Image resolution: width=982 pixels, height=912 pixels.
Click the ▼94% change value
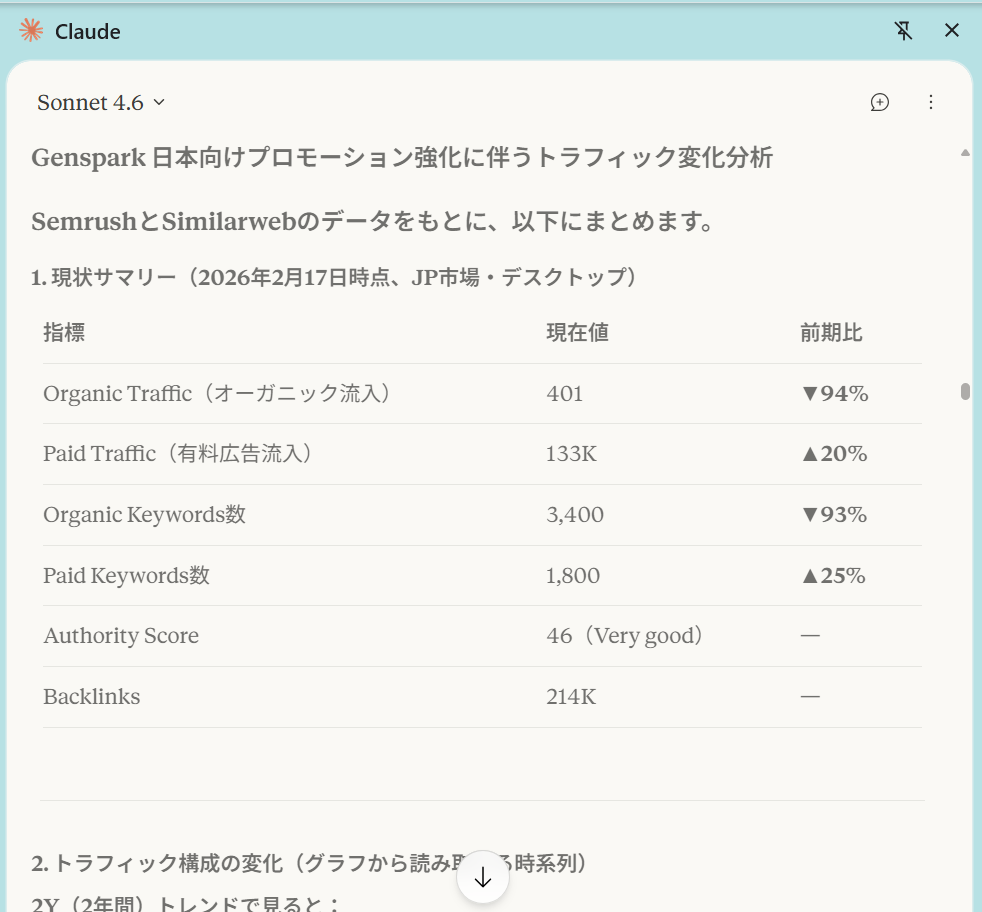[834, 394]
